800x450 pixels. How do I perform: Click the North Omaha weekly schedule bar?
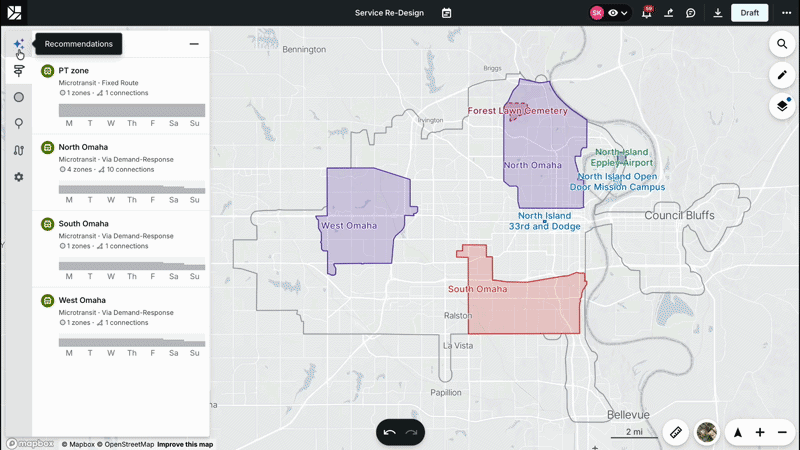[x=132, y=187]
